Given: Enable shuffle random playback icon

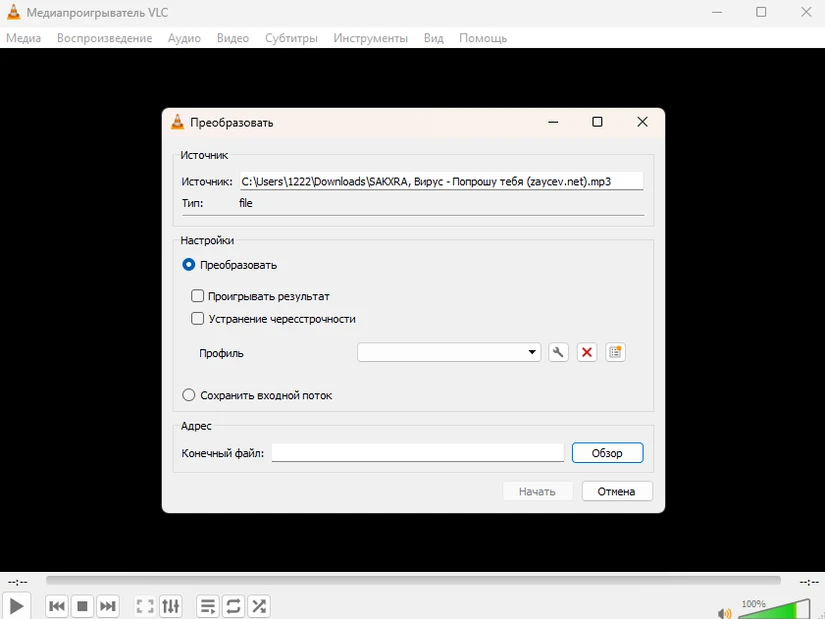Looking at the screenshot, I should pyautogui.click(x=259, y=606).
